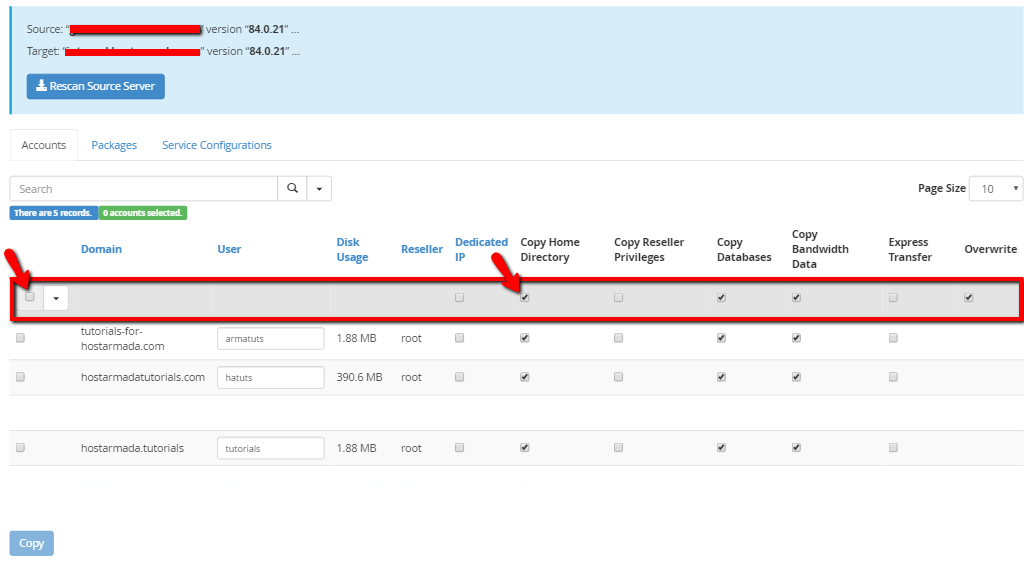
Task: Toggle Express Transfer for hostarmadatutorials.com
Action: point(893,377)
